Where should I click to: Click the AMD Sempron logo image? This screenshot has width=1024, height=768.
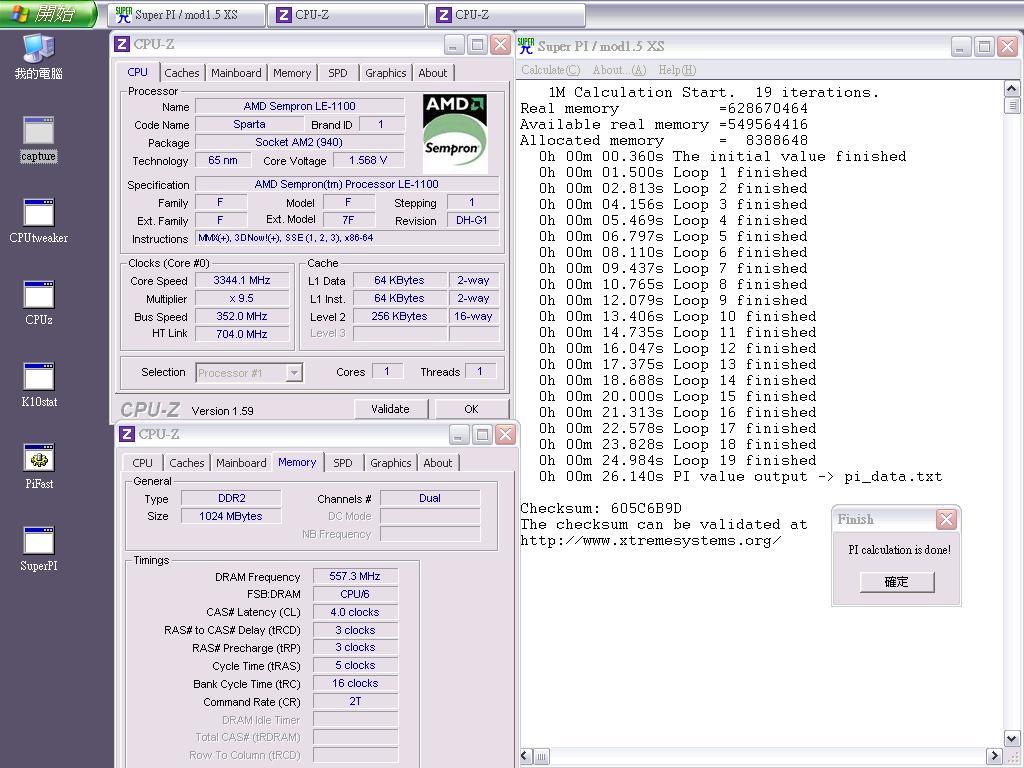click(x=455, y=133)
